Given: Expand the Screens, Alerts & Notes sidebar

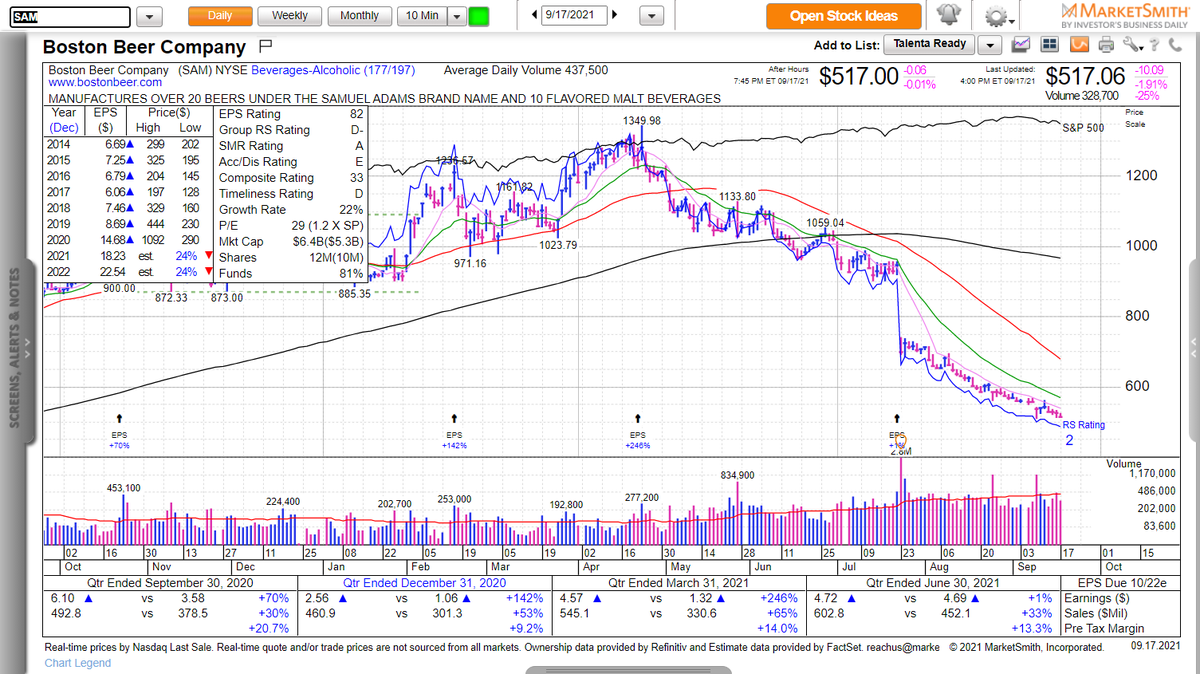Looking at the screenshot, I should (x=14, y=349).
